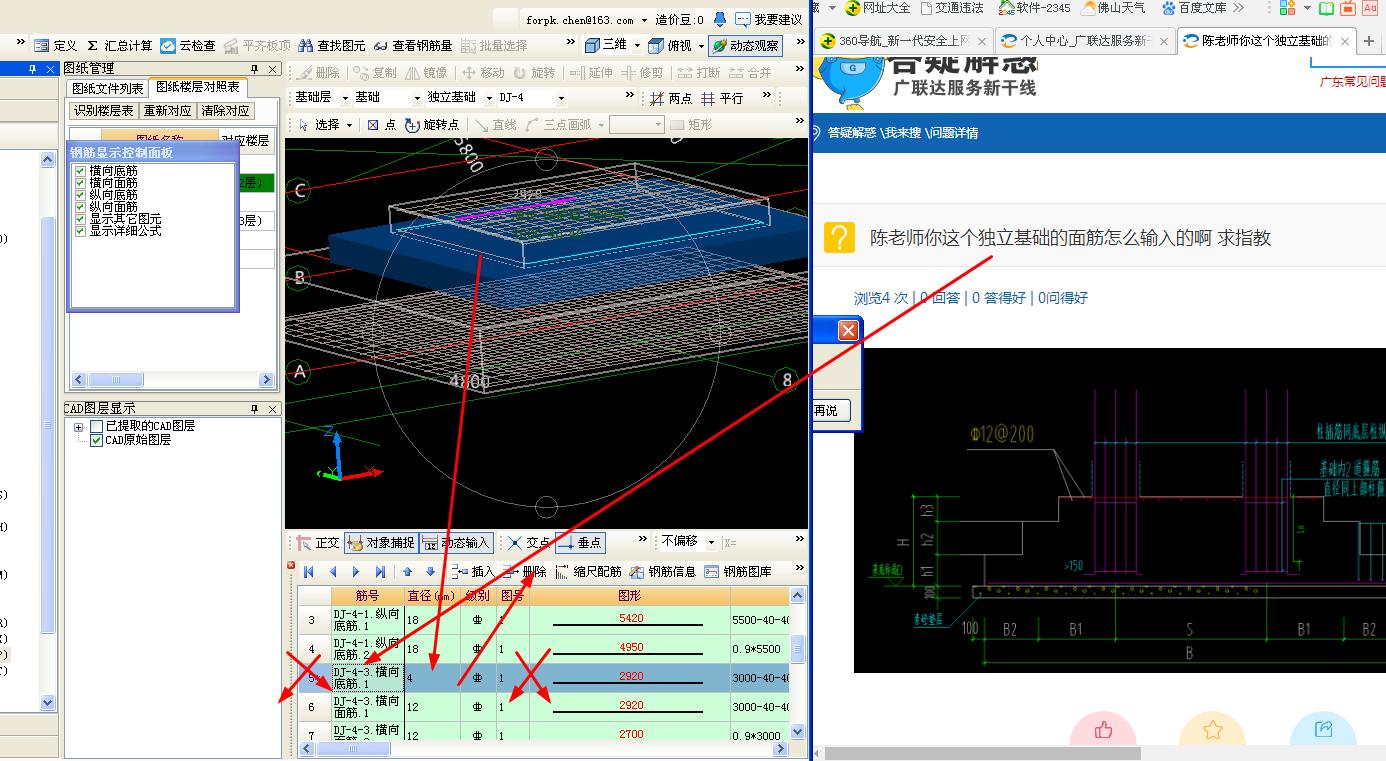Toggle 横向底筋 checkbox

click(81, 171)
